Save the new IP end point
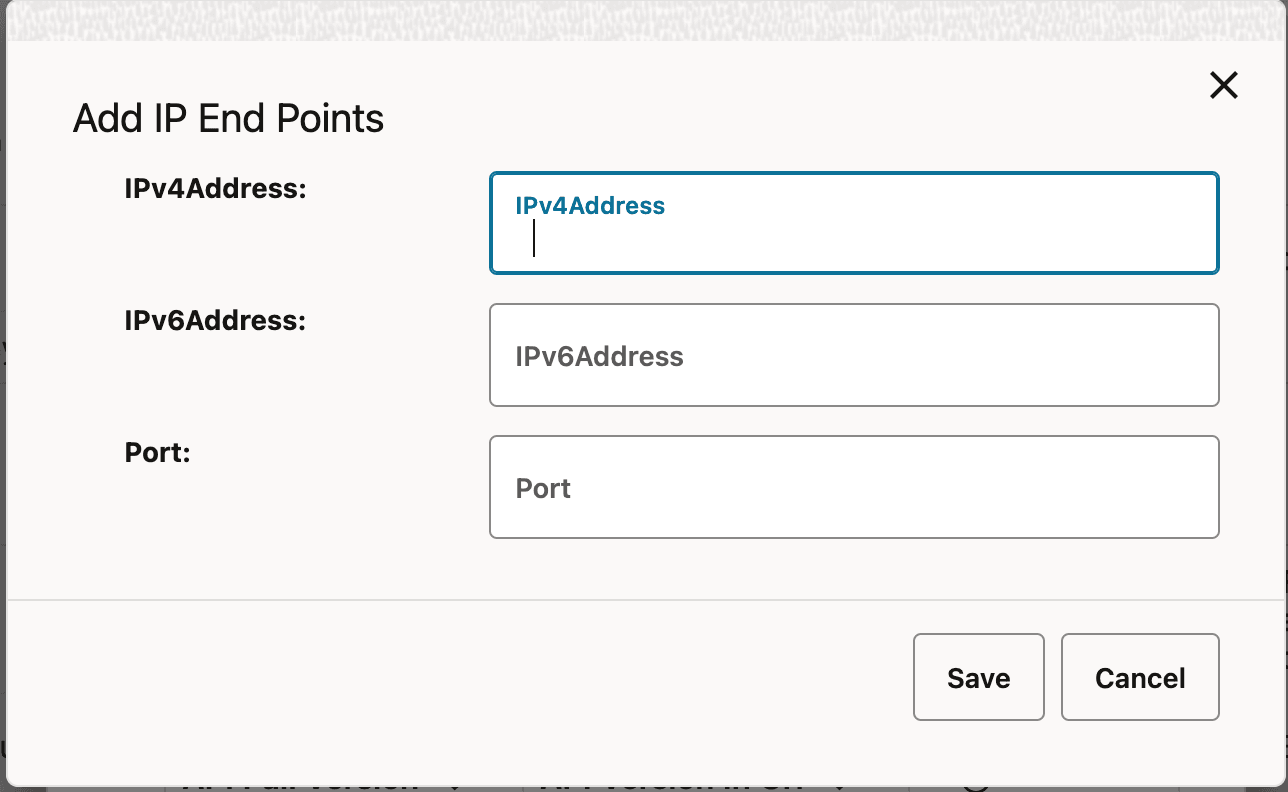1288x792 pixels. click(977, 677)
